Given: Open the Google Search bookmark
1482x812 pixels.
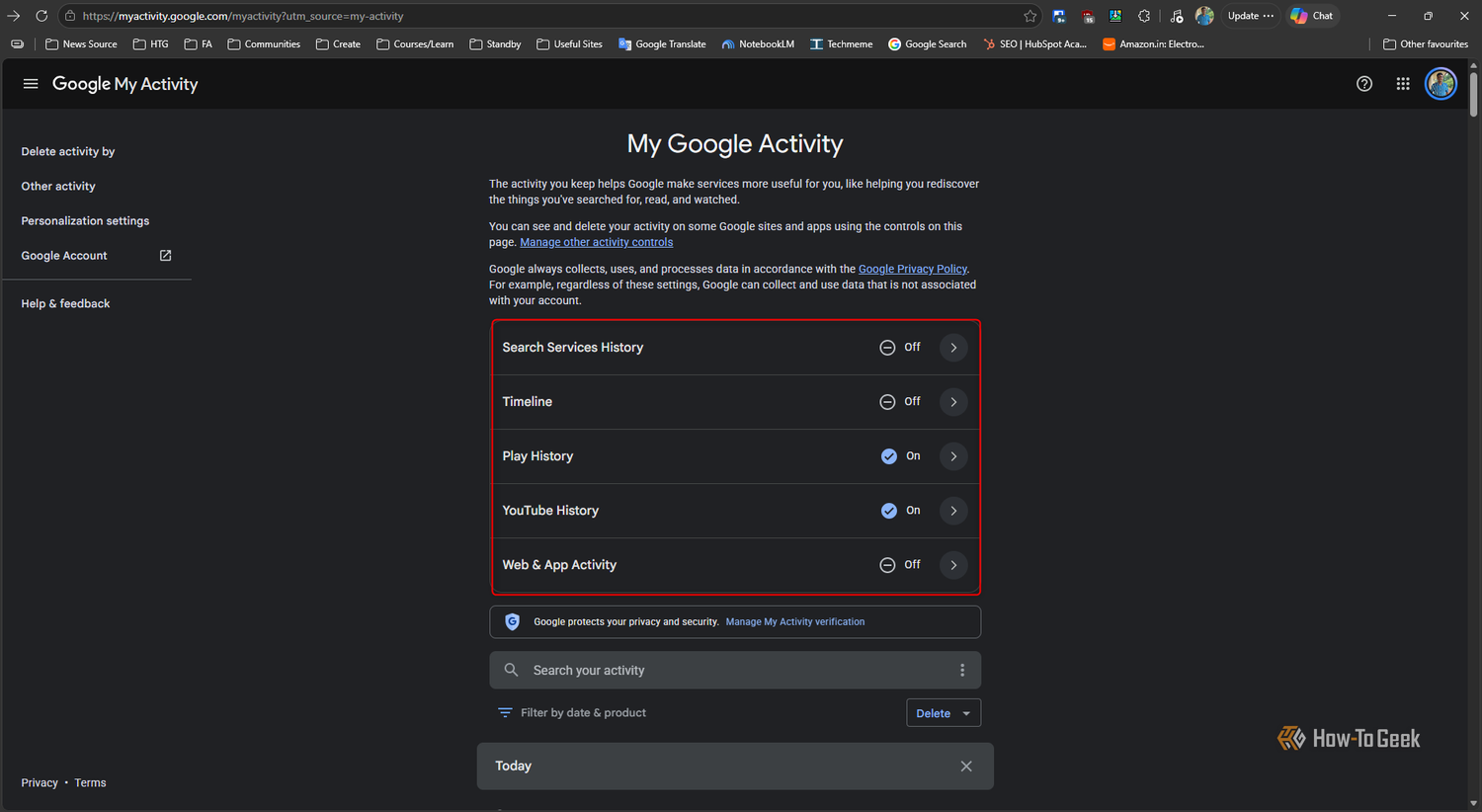Looking at the screenshot, I should tap(927, 44).
